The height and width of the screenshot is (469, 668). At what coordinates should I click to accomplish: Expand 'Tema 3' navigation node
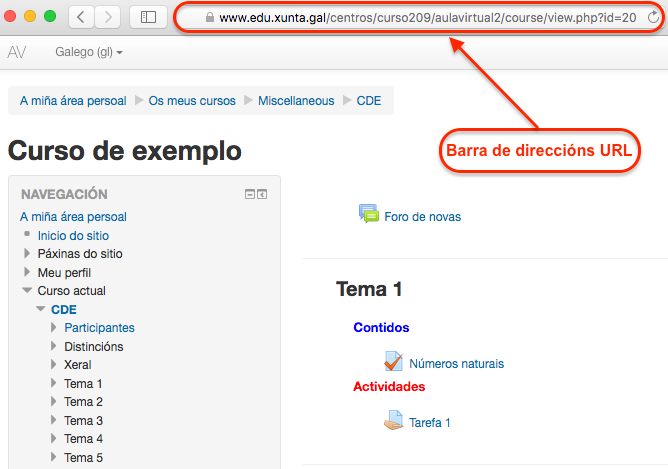[54, 420]
